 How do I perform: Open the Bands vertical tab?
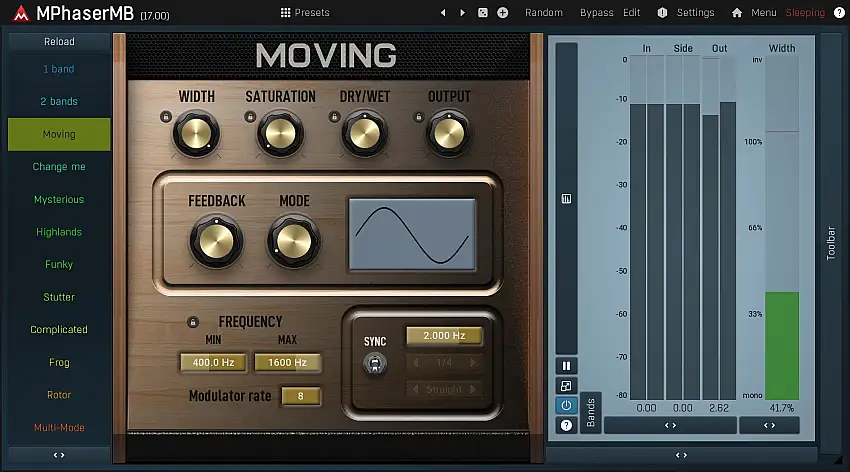[591, 412]
